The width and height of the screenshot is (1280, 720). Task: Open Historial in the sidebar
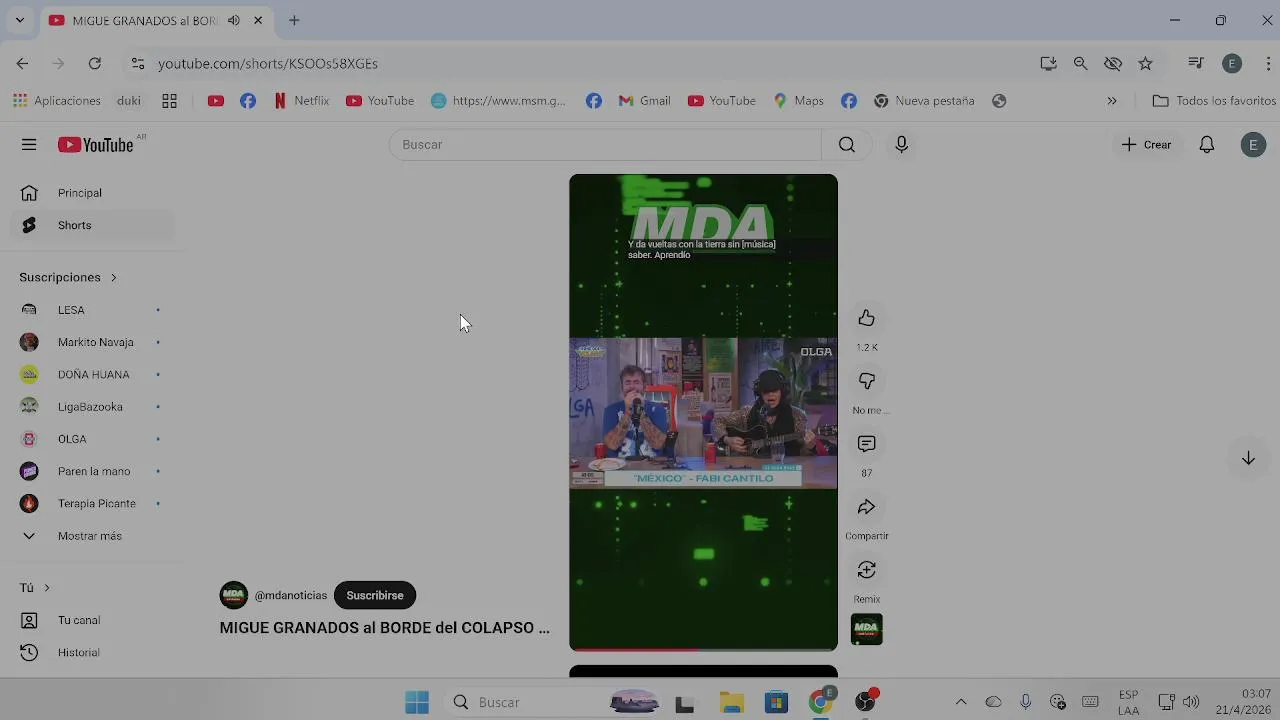pos(92,652)
